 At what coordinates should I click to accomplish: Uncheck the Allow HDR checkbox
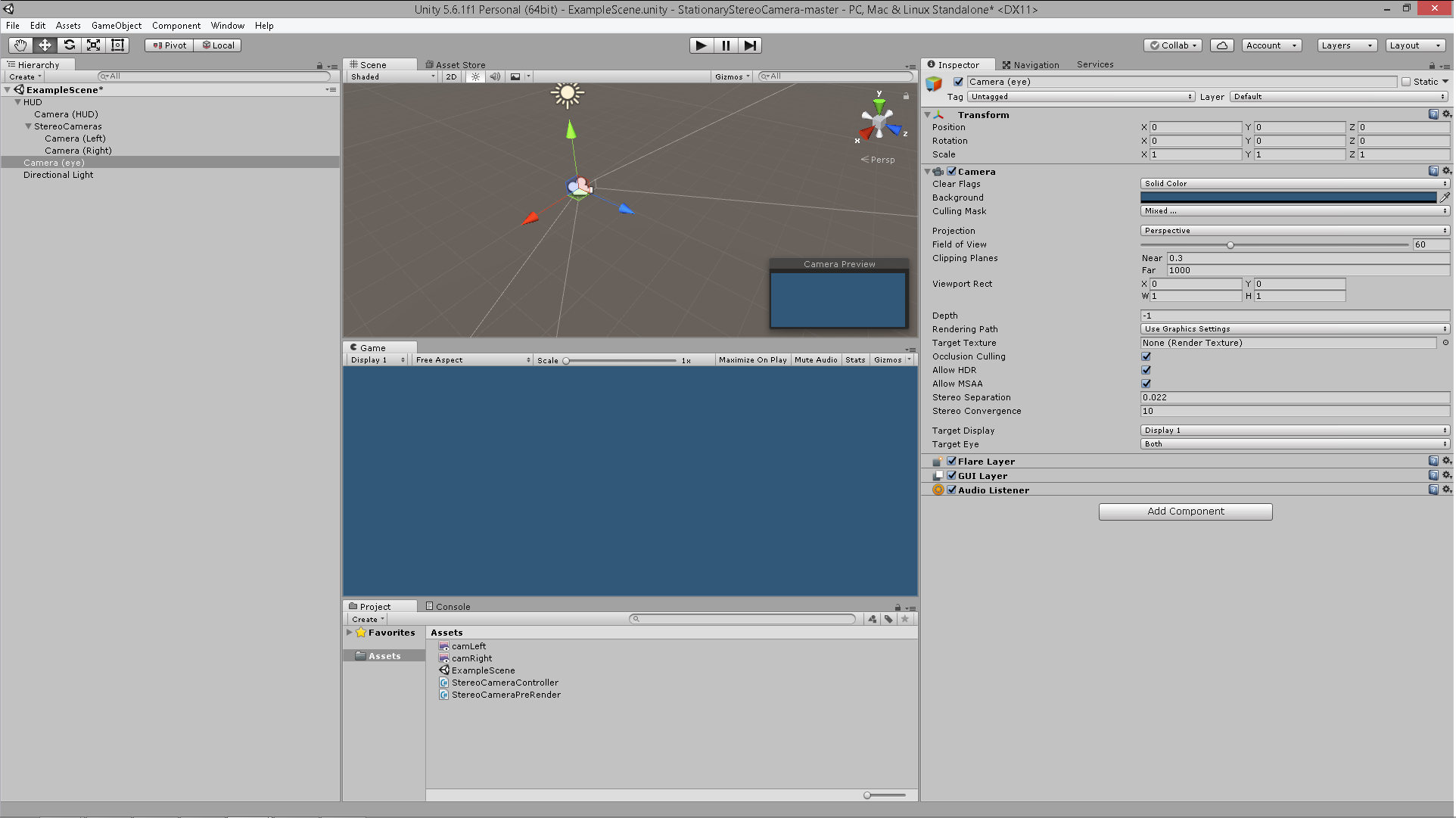click(1146, 370)
